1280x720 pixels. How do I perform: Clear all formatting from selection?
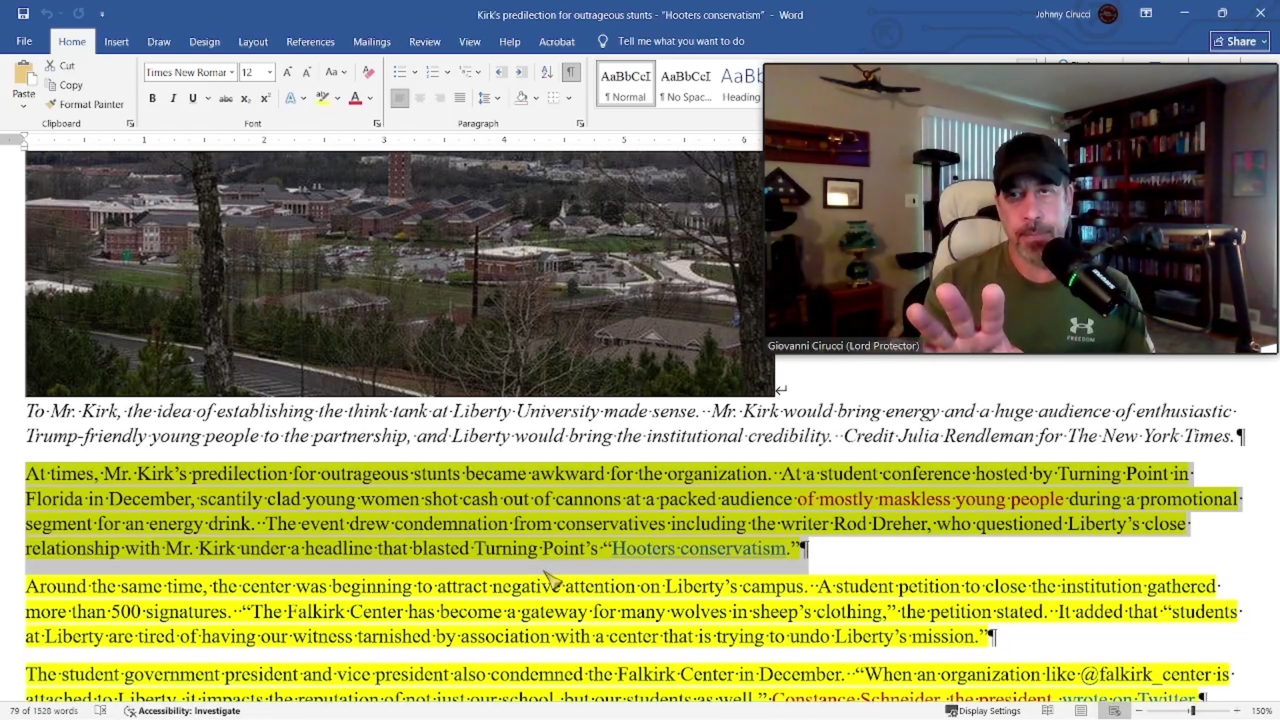click(x=368, y=72)
